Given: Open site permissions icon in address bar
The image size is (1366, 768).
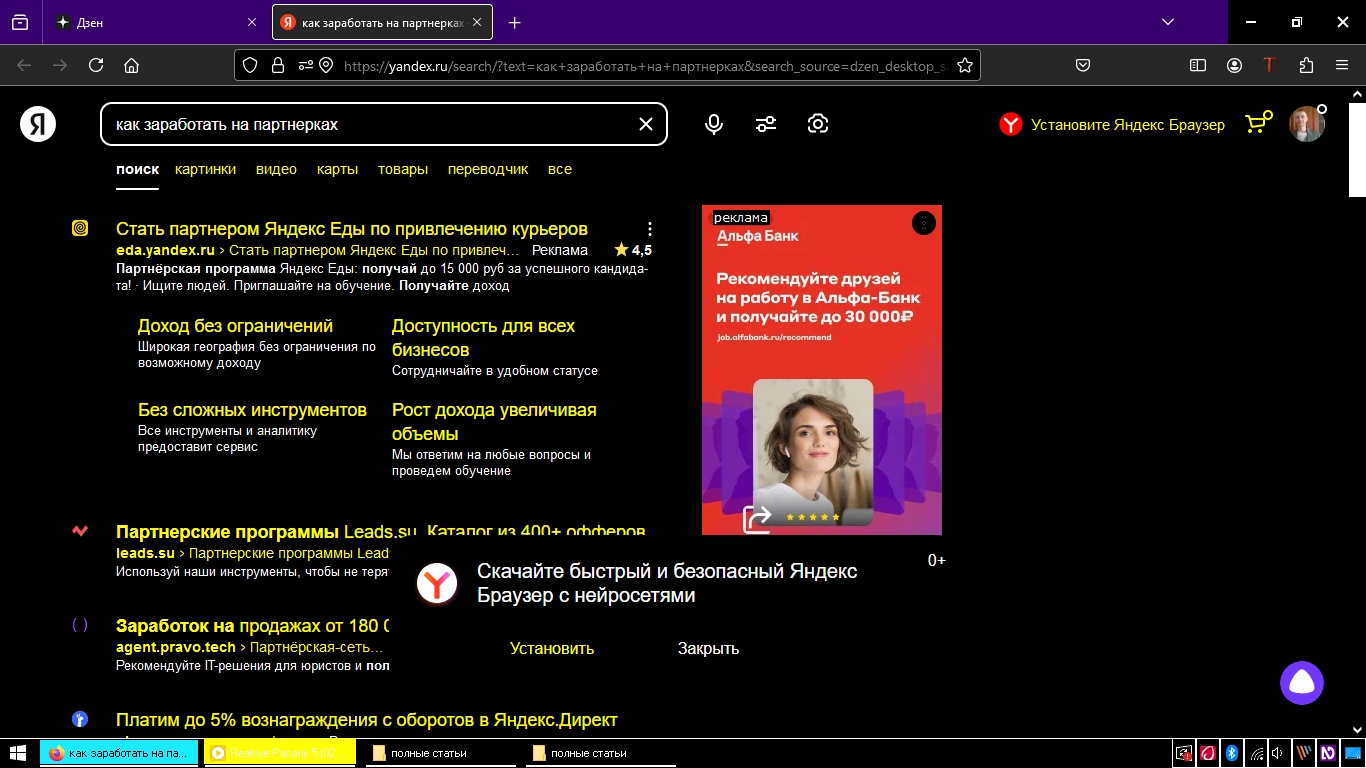Looking at the screenshot, I should coord(304,65).
